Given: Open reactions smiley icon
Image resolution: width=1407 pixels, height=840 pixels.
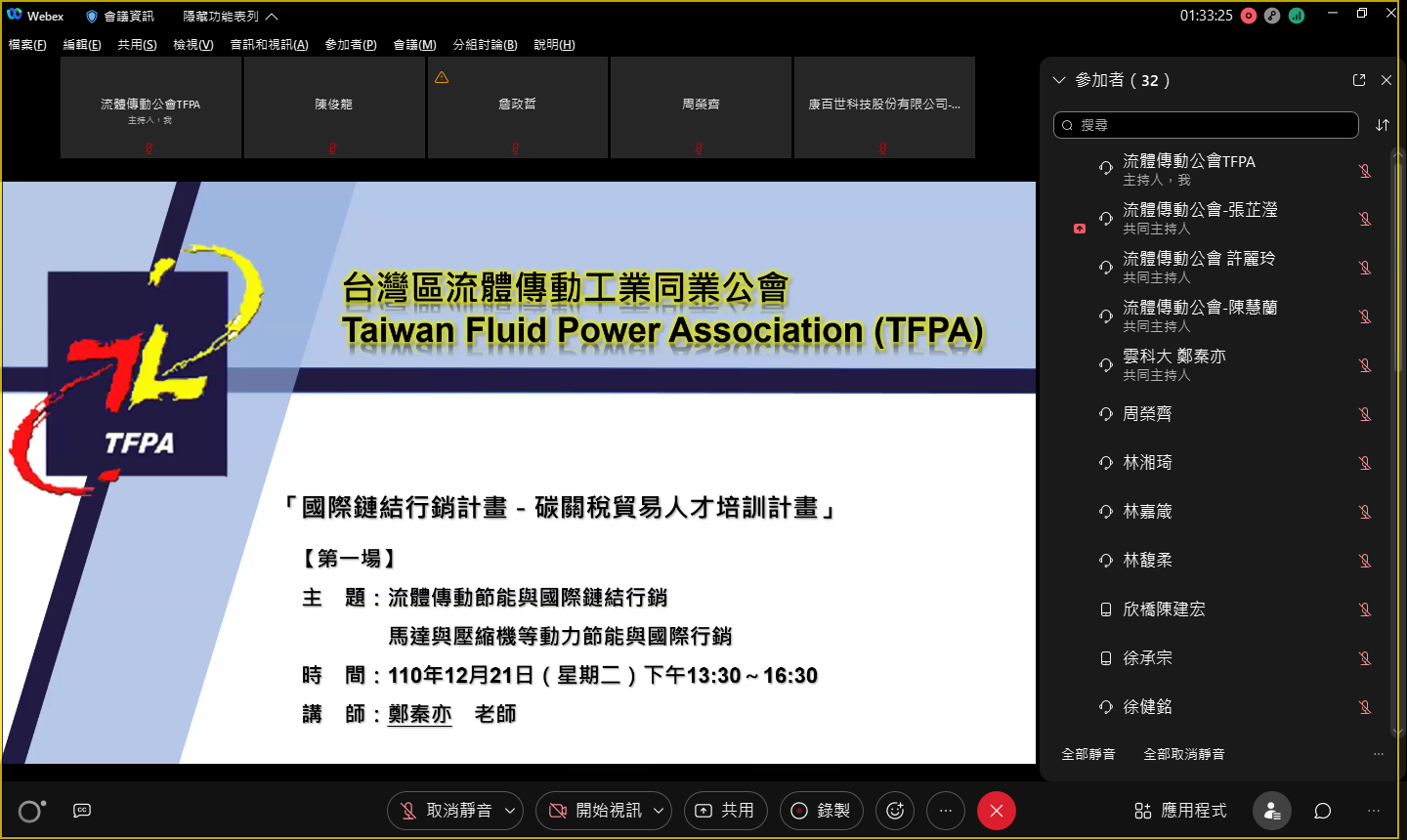Looking at the screenshot, I should [895, 811].
